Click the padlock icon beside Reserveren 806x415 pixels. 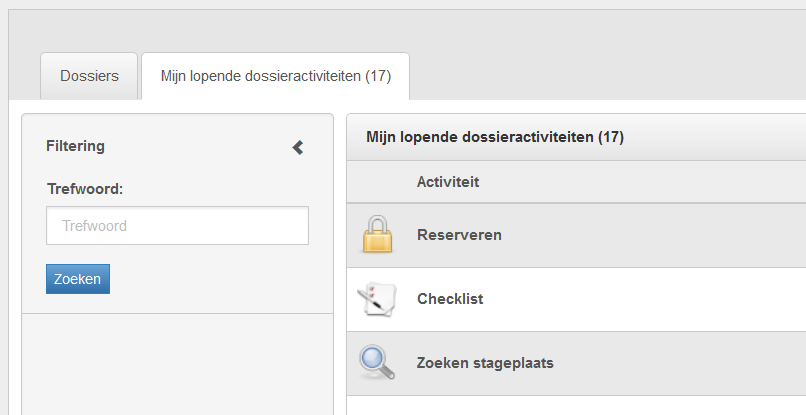(377, 234)
